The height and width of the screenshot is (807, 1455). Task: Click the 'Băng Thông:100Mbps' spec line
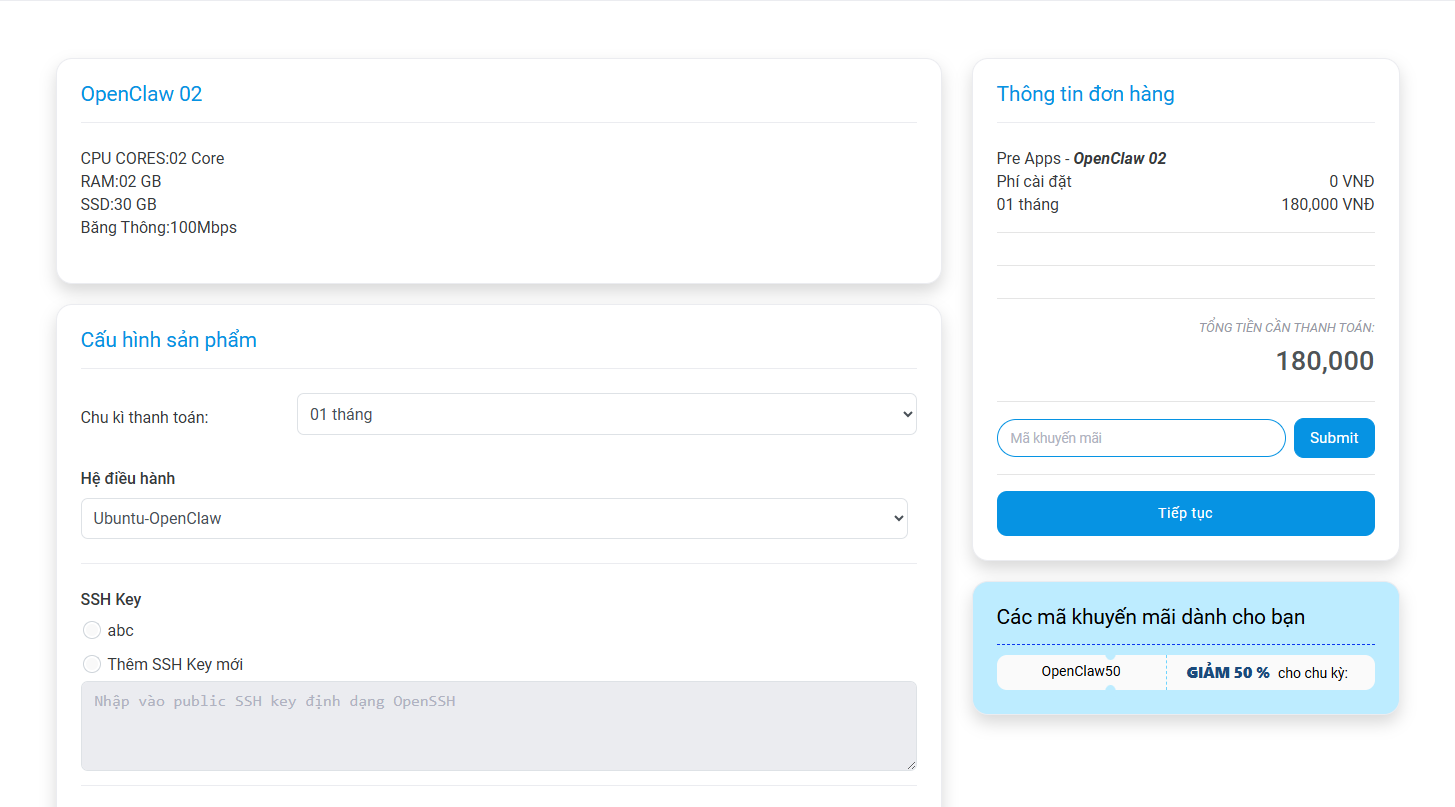[x=159, y=227]
